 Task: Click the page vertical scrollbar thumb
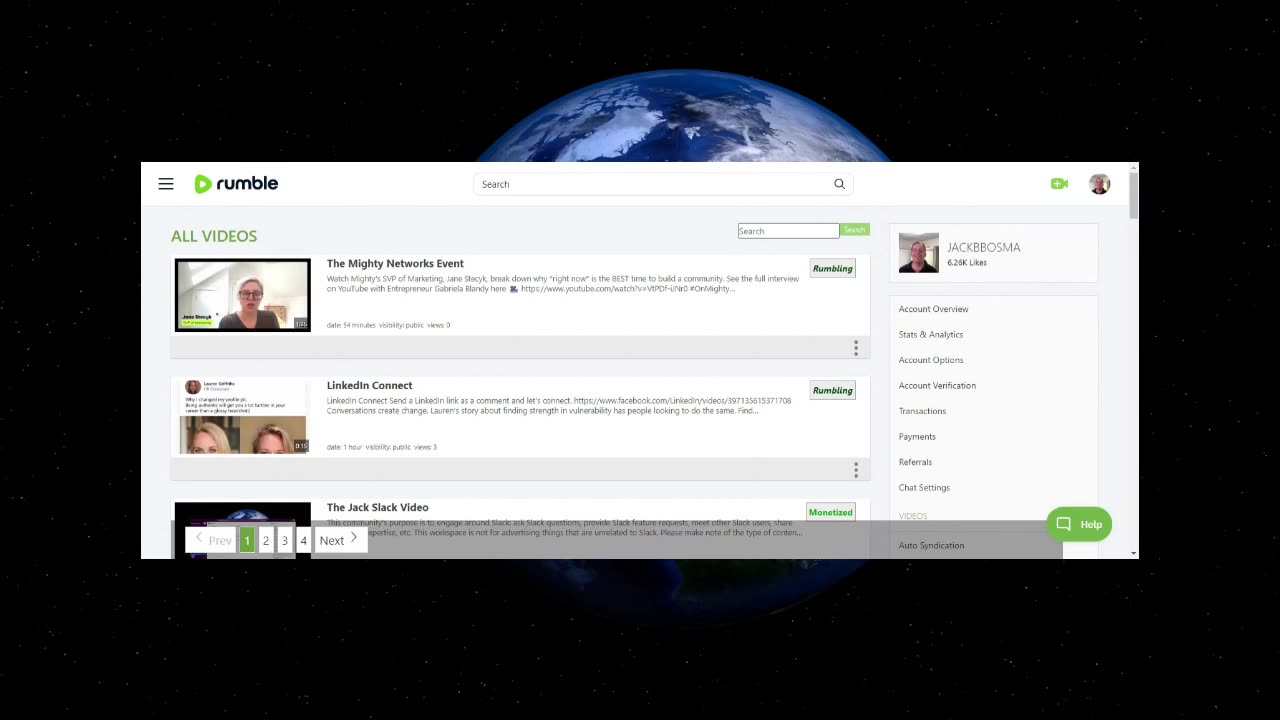point(1133,196)
